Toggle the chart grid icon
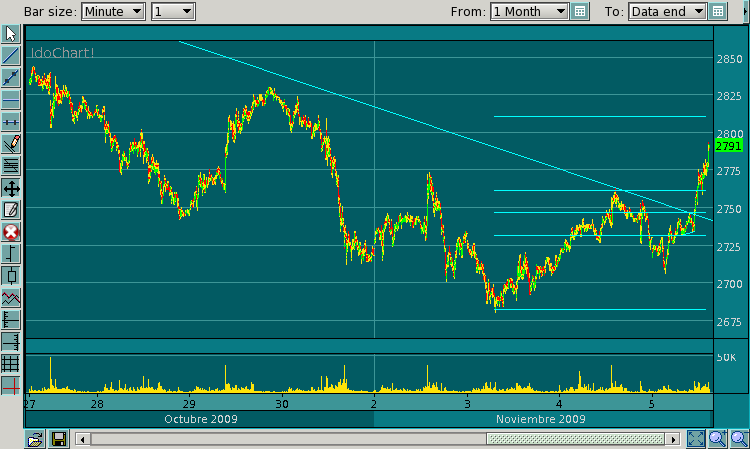750x449 pixels. 11,364
